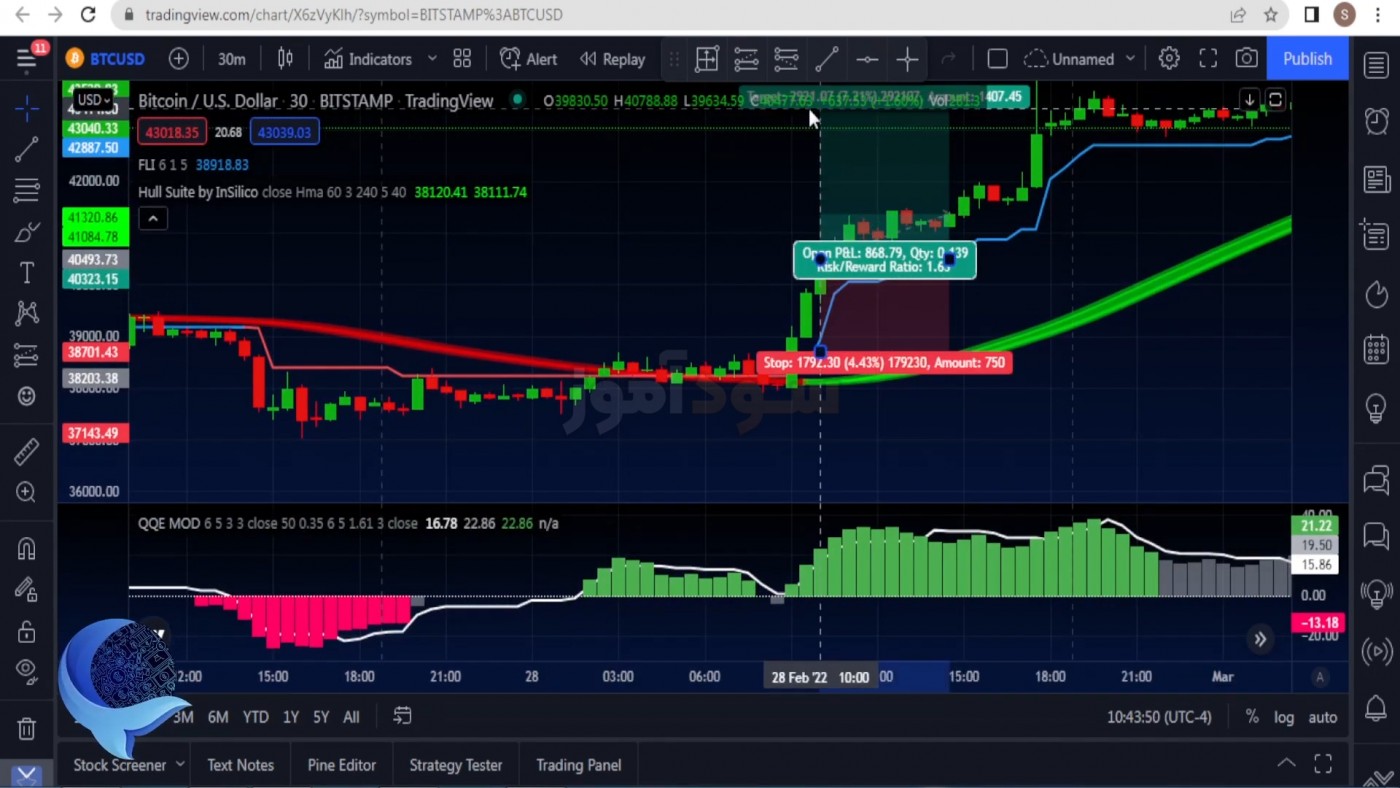Publish the chart idea
Image resolution: width=1400 pixels, height=788 pixels.
(1307, 59)
